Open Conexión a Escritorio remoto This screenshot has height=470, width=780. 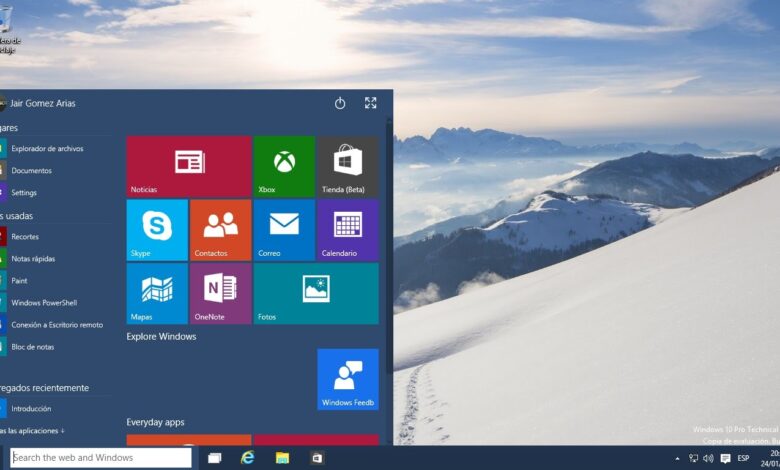tap(55, 325)
